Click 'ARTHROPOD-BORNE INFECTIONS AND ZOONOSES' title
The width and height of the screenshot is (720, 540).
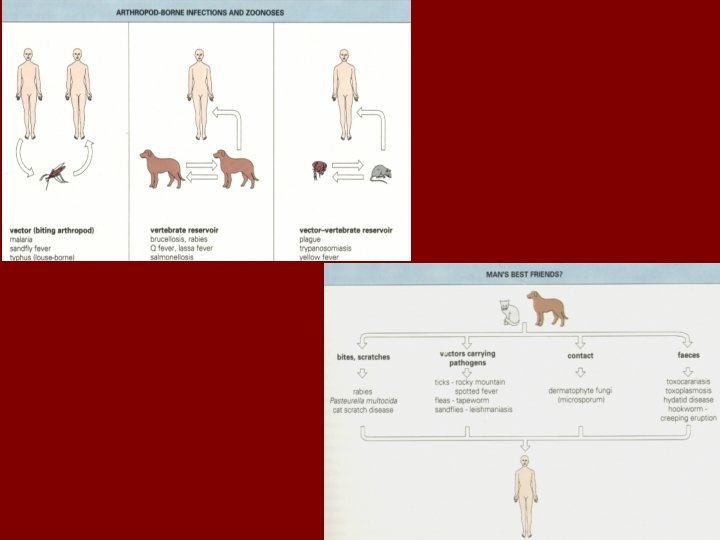pyautogui.click(x=200, y=12)
